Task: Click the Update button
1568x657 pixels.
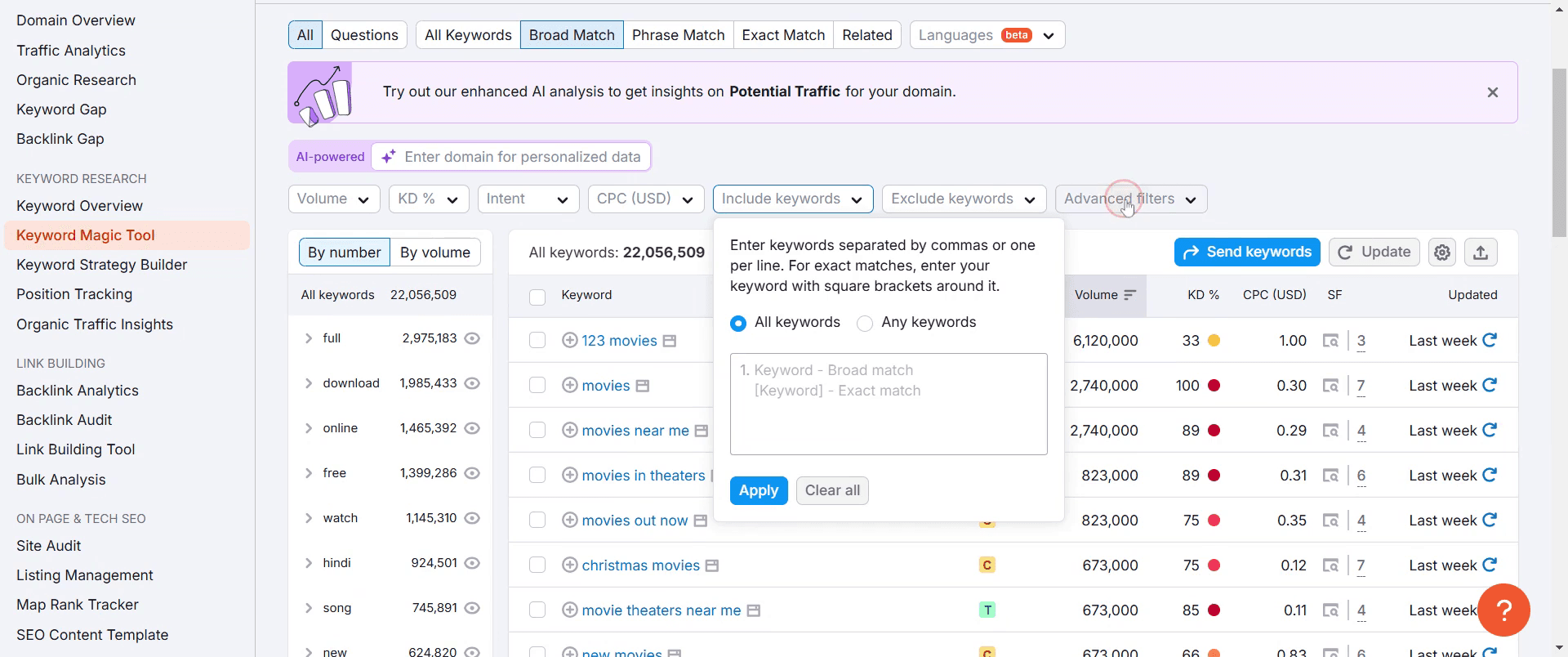Action: pos(1374,253)
